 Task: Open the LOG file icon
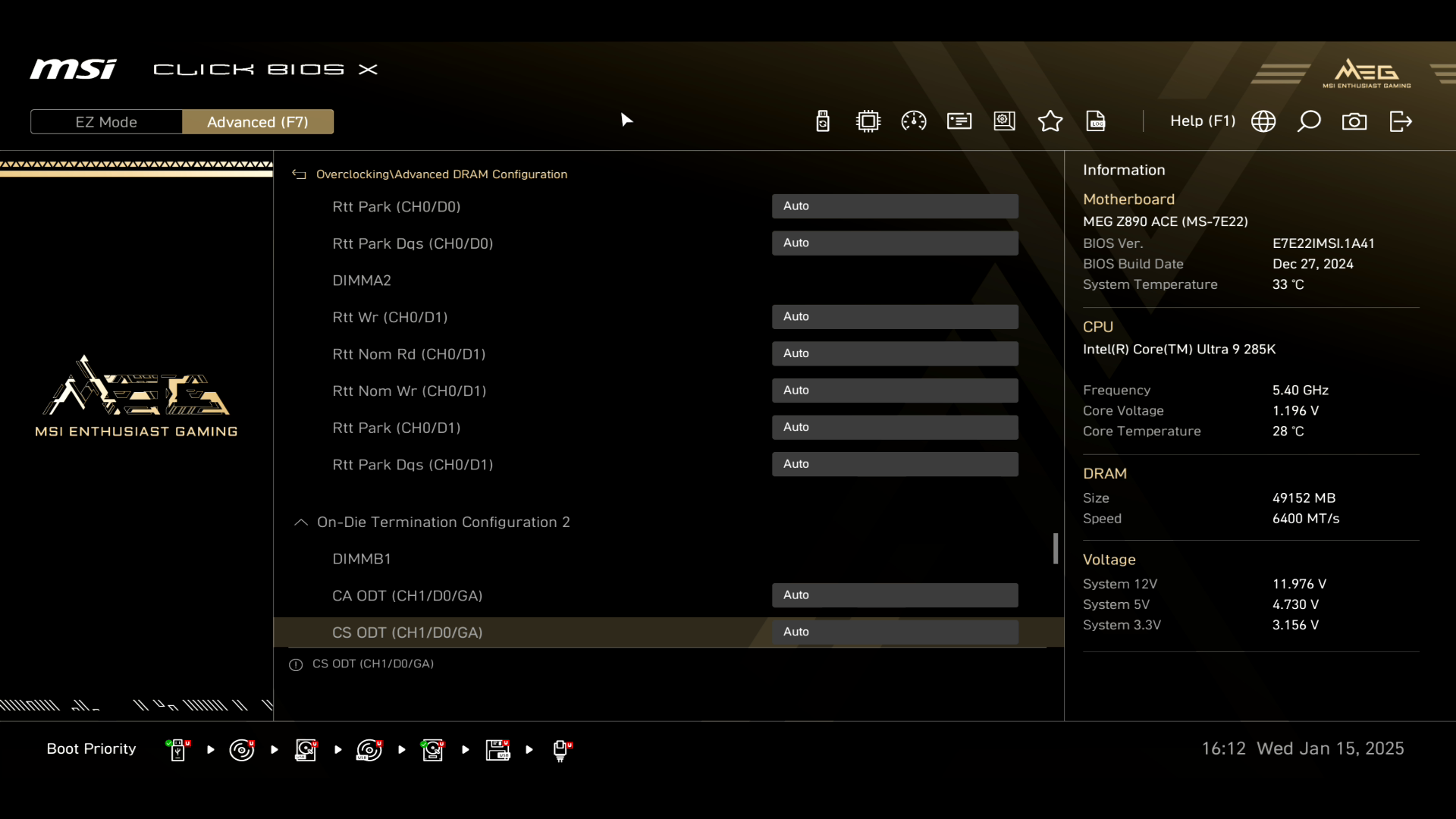[x=1096, y=121]
